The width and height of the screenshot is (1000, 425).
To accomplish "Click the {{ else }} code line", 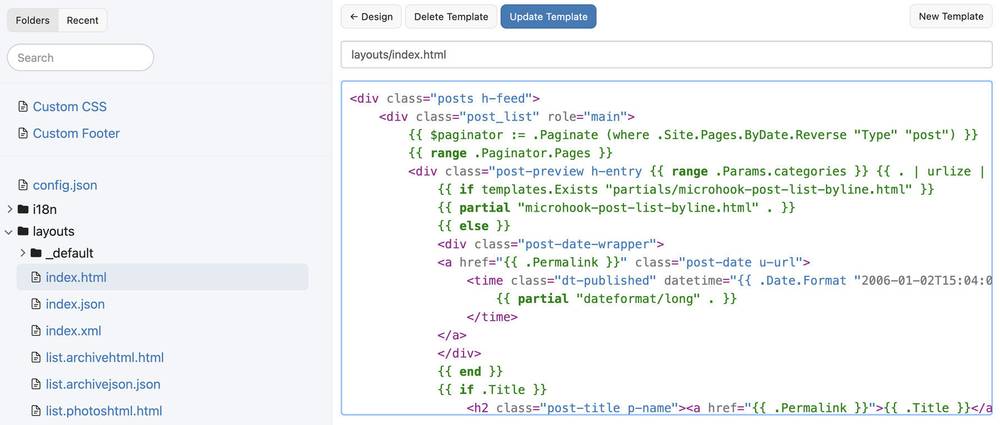I will (474, 226).
